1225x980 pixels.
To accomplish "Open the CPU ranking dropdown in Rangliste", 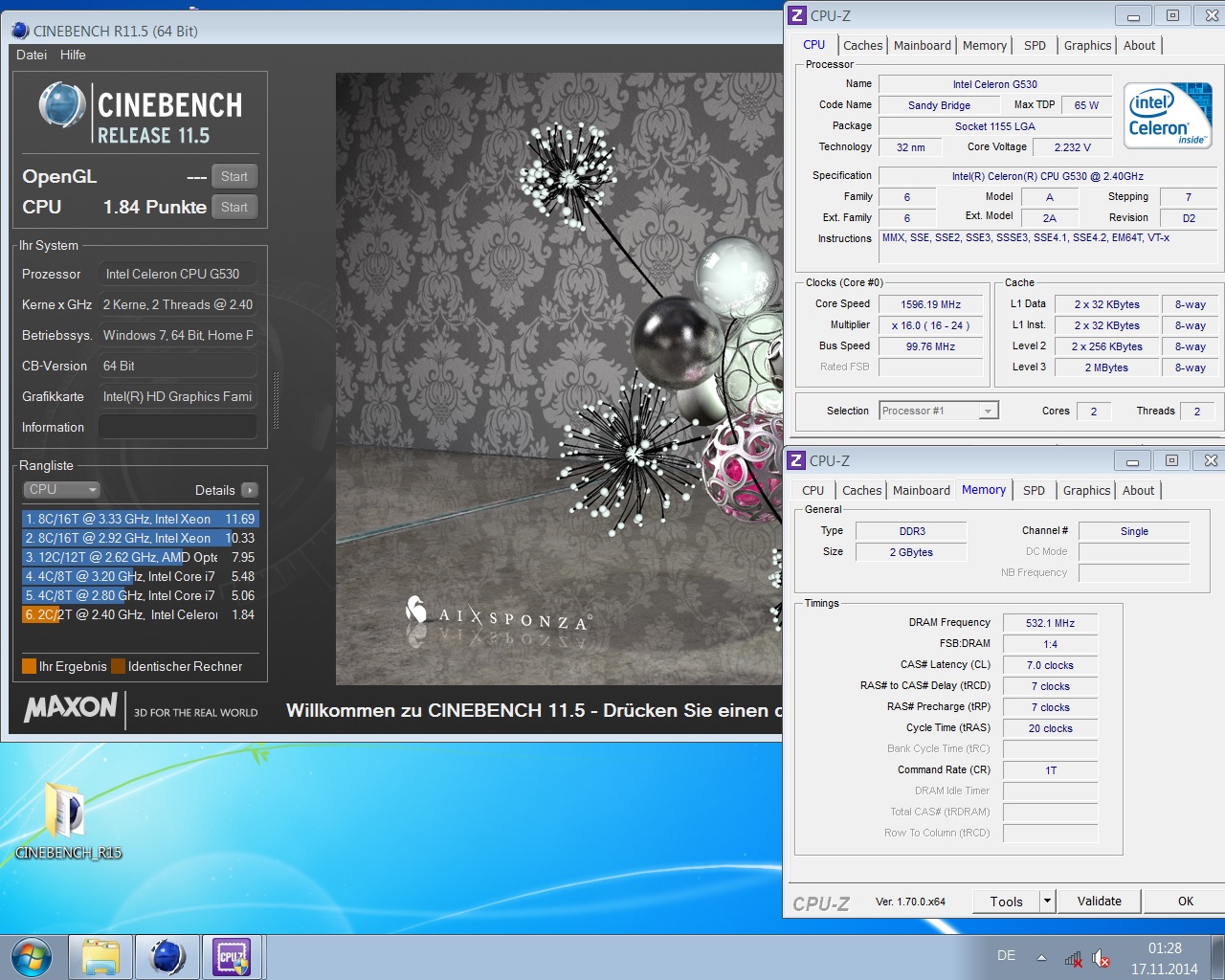I will [x=62, y=489].
